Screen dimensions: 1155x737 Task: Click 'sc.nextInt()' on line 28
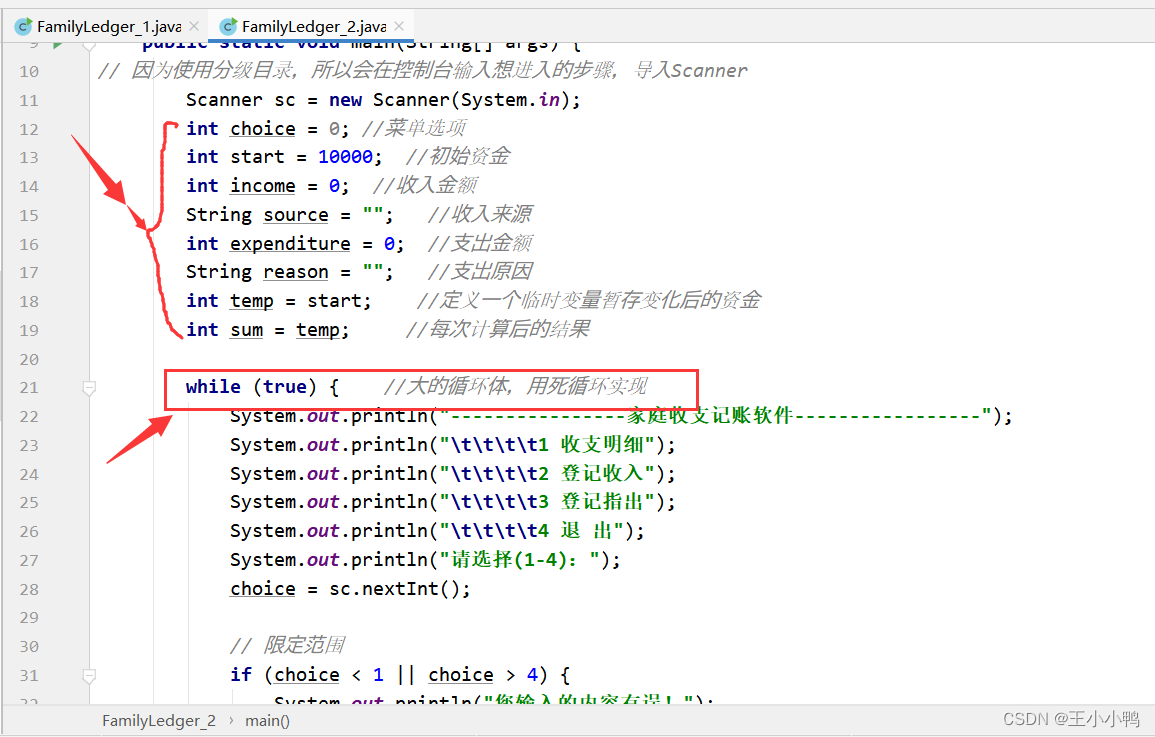tap(394, 588)
